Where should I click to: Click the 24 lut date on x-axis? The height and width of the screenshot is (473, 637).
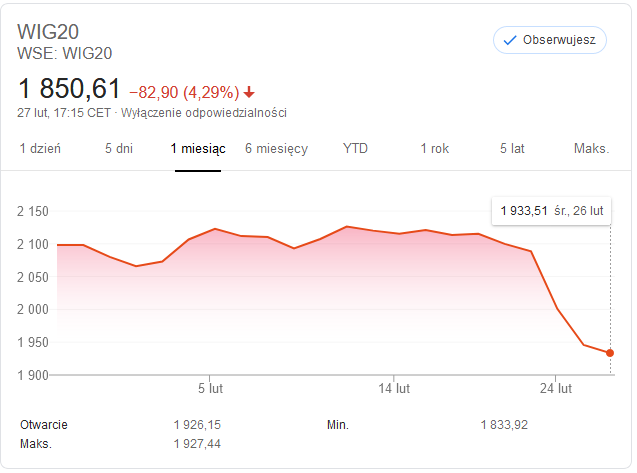(x=555, y=389)
